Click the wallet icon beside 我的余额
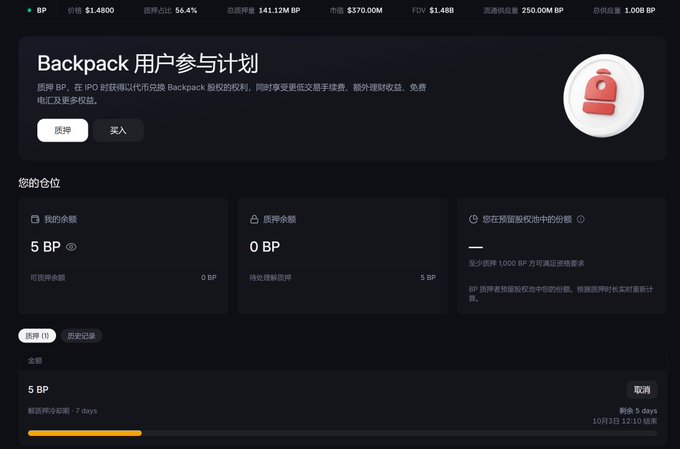Viewport: 680px width, 449px height. click(x=35, y=219)
